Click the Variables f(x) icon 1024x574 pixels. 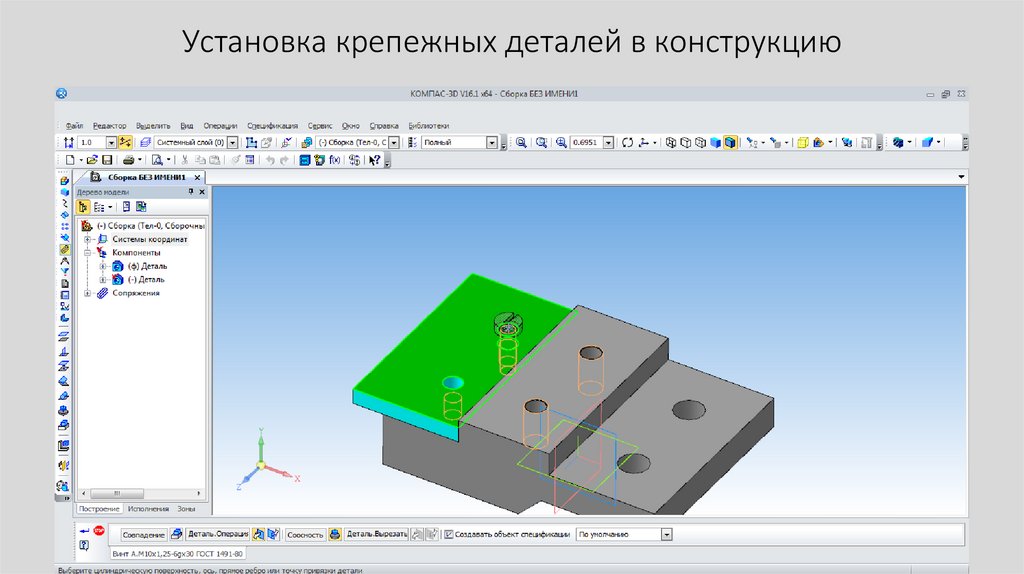click(x=335, y=160)
